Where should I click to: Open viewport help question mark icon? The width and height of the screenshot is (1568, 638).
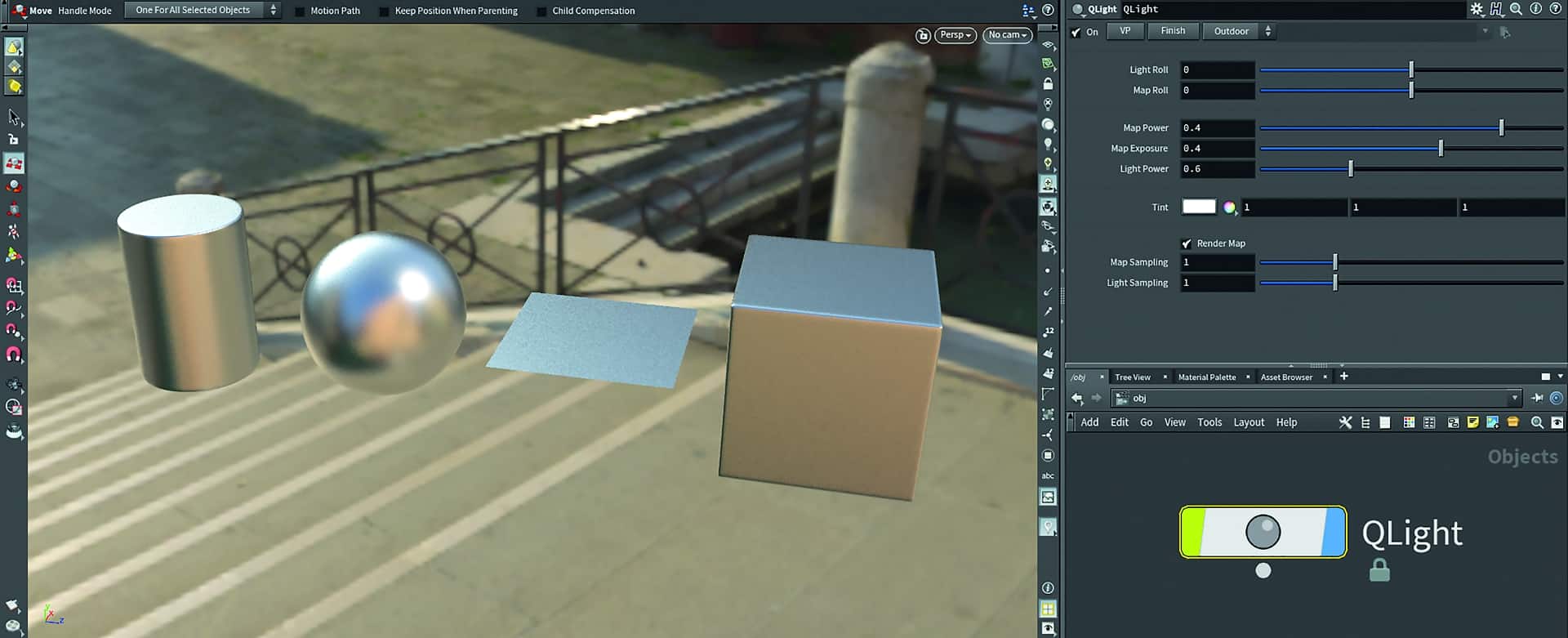tap(1048, 11)
